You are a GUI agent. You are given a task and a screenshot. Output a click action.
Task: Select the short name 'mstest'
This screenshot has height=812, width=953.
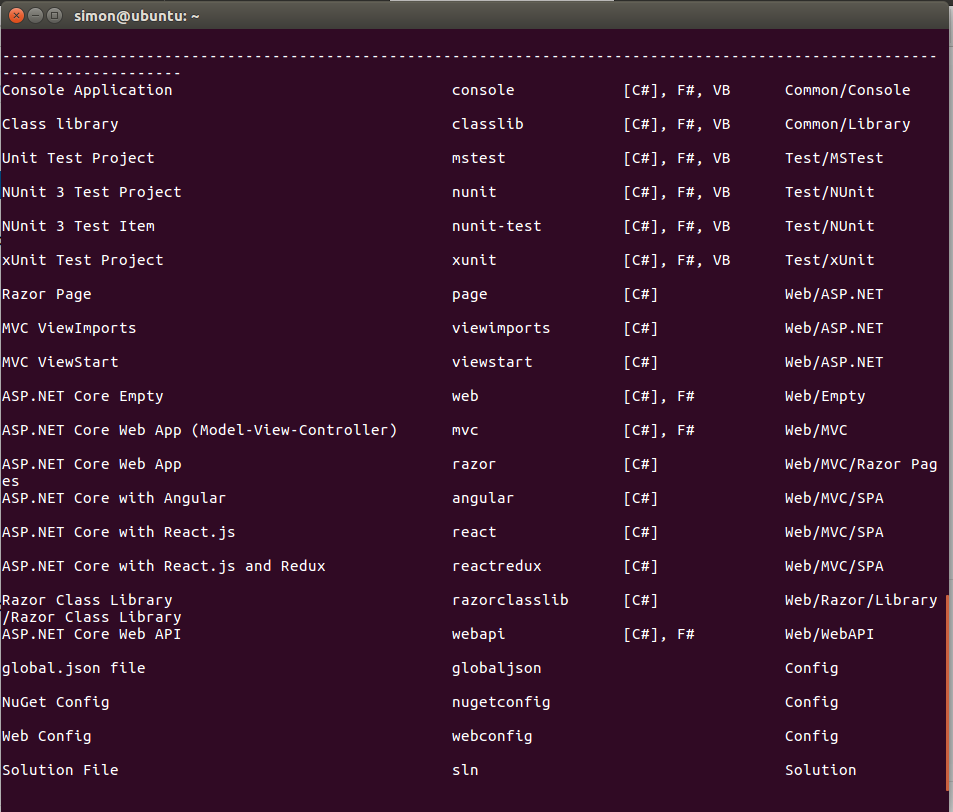coord(478,159)
